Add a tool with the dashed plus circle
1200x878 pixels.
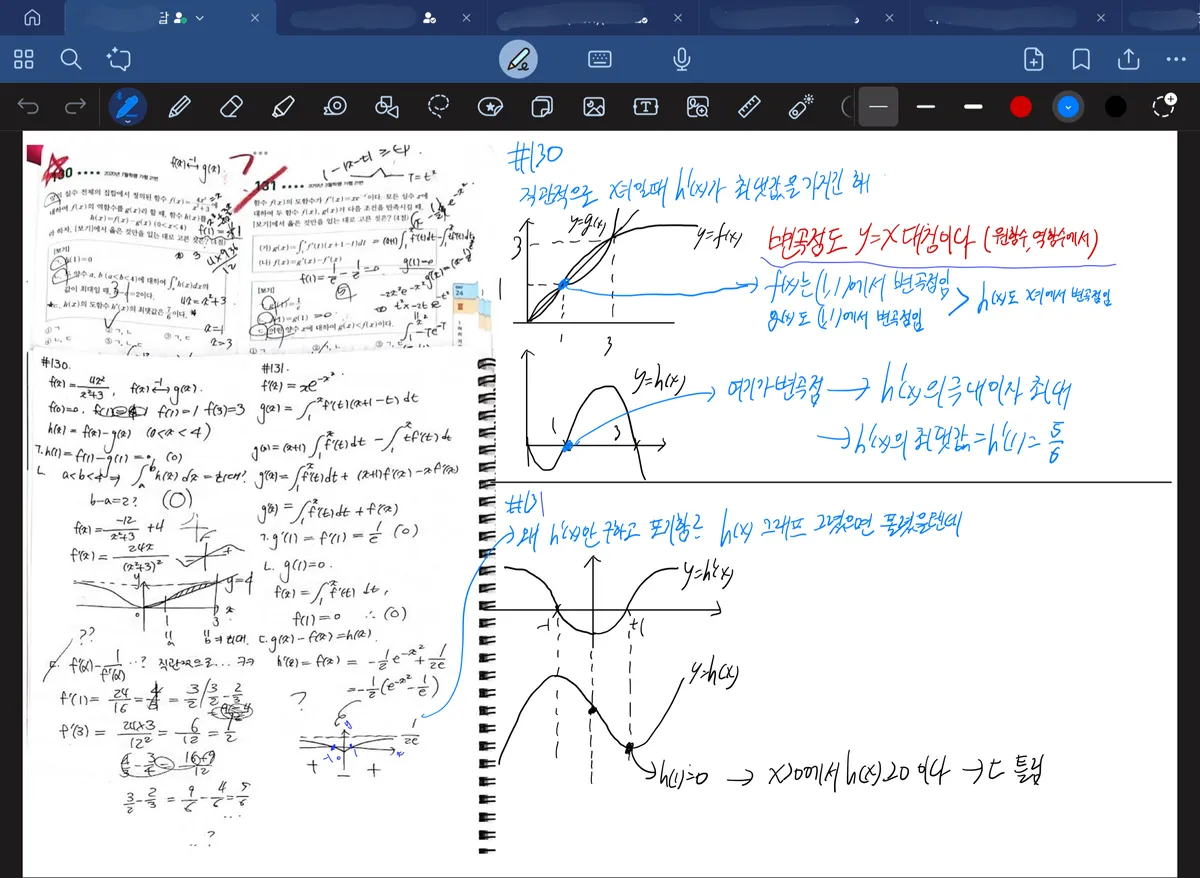(x=1164, y=105)
